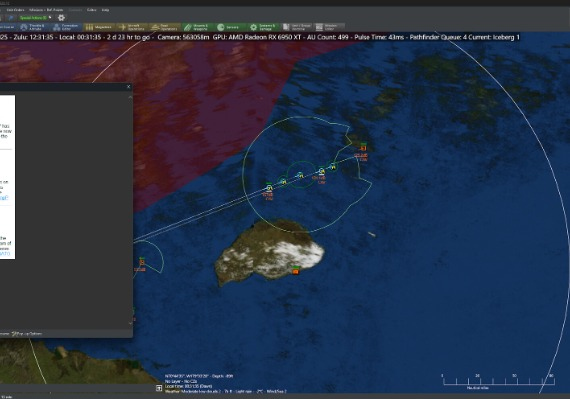This screenshot has width=570, height=399.
Task: Open the Editor menu
Action: click(x=91, y=10)
